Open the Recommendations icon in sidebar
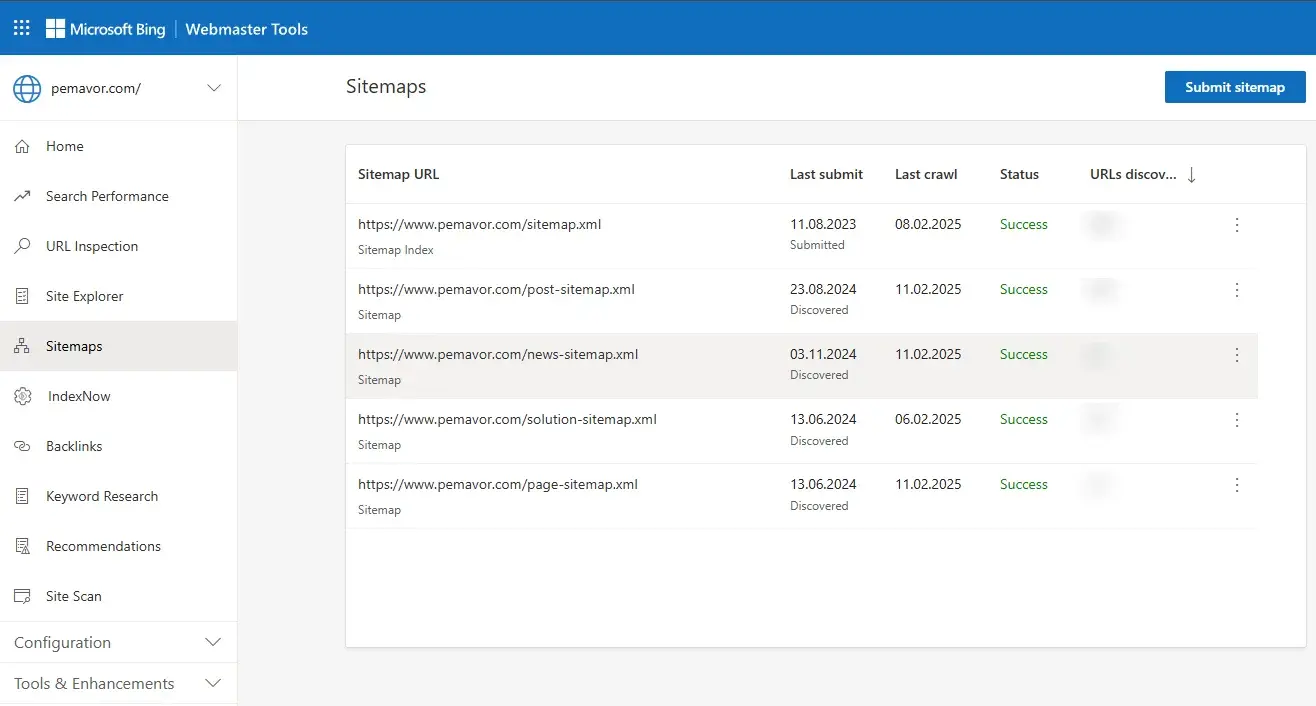The width and height of the screenshot is (1316, 706). click(22, 547)
